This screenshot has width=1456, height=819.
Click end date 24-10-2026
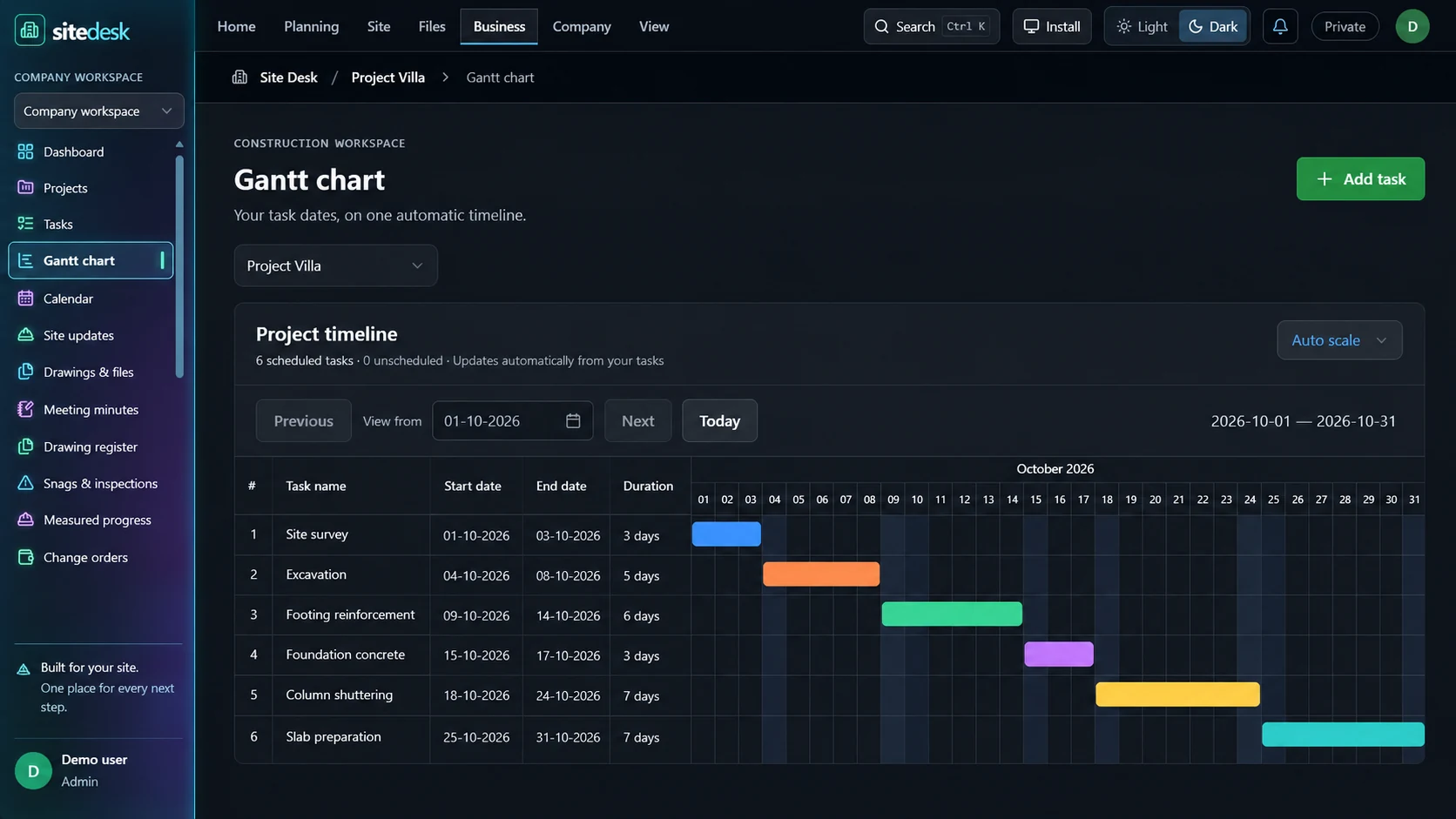568,695
